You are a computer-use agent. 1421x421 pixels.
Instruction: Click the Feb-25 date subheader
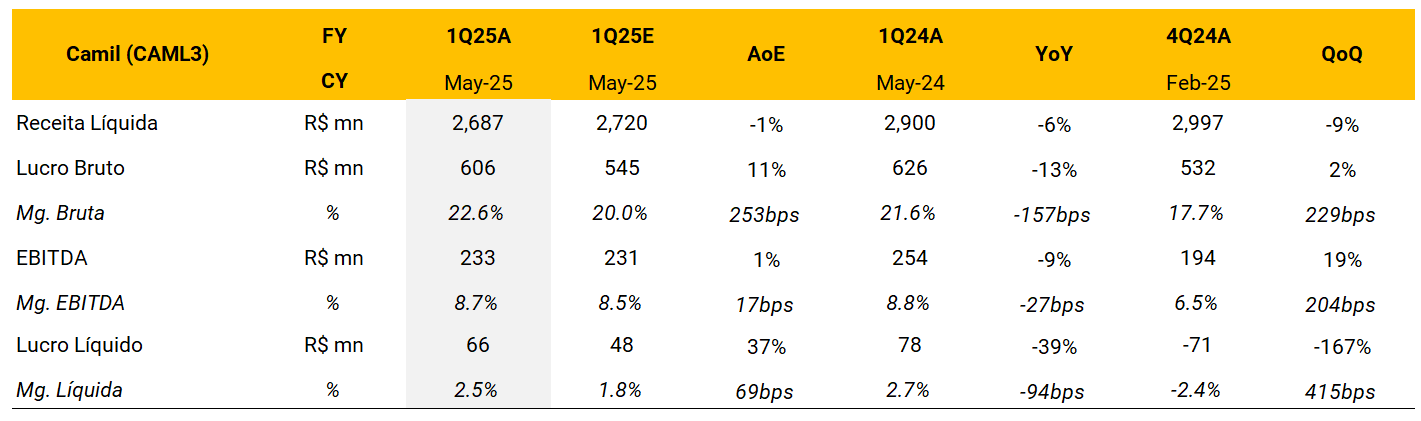point(1198,83)
